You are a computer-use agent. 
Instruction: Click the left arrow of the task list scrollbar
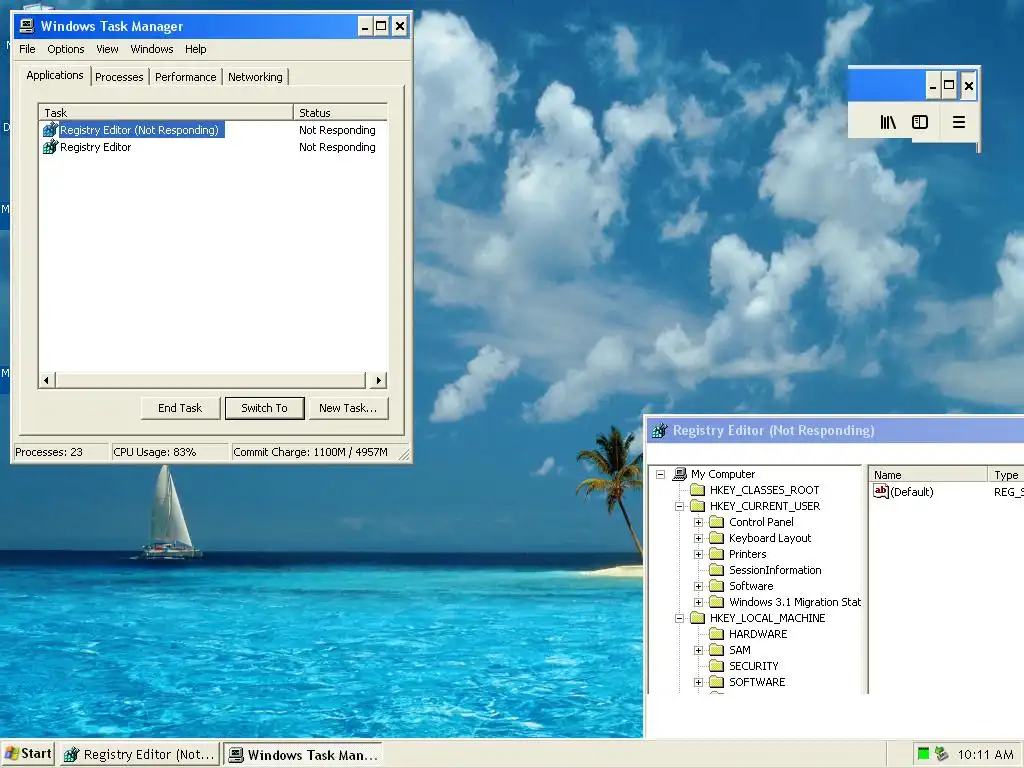[46, 380]
